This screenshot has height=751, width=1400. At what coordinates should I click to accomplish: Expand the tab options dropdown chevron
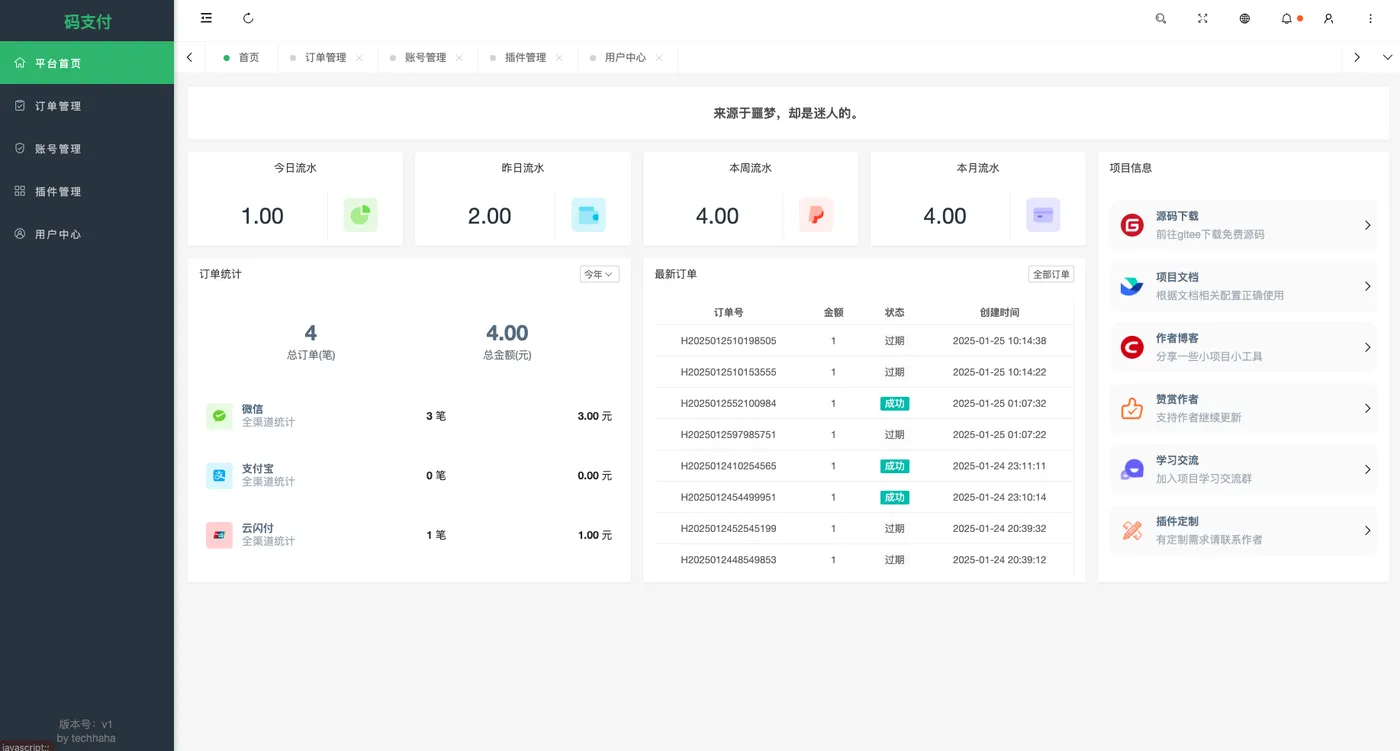(x=1387, y=58)
